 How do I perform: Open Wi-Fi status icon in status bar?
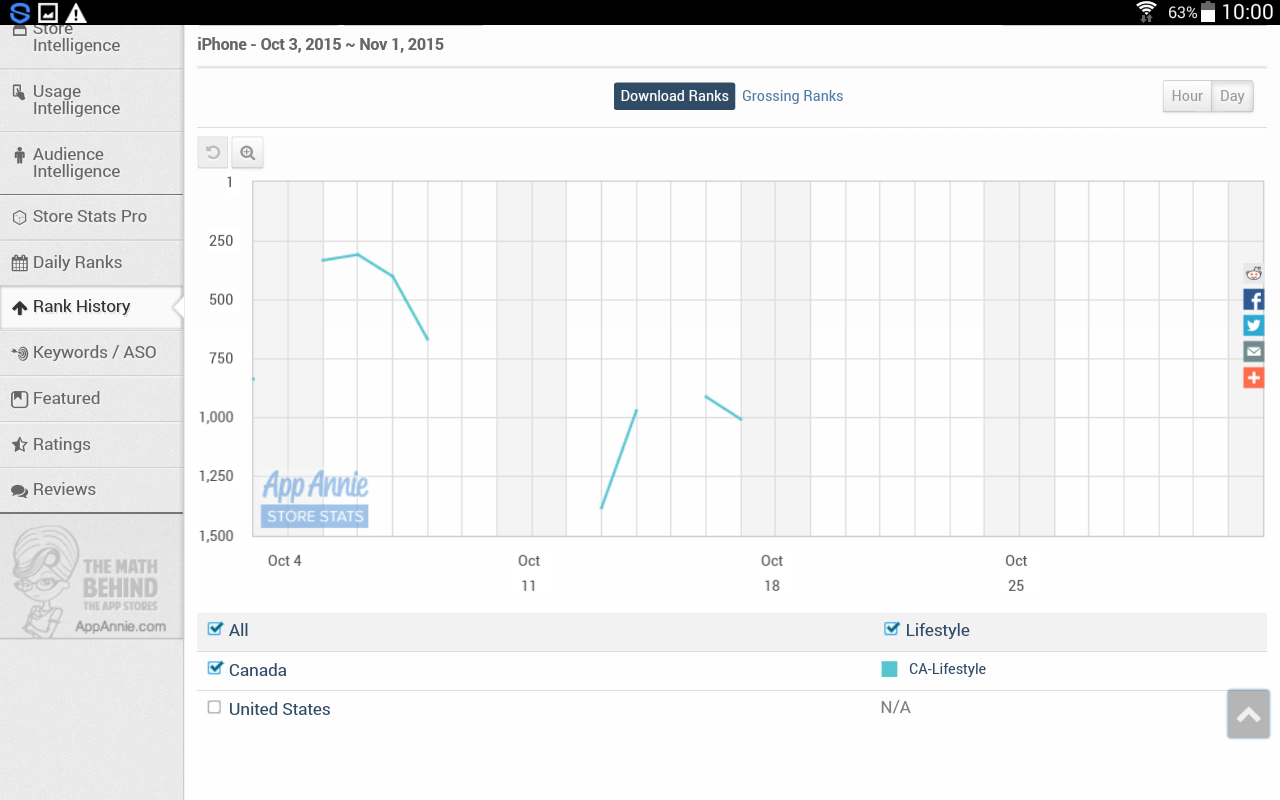point(1146,12)
